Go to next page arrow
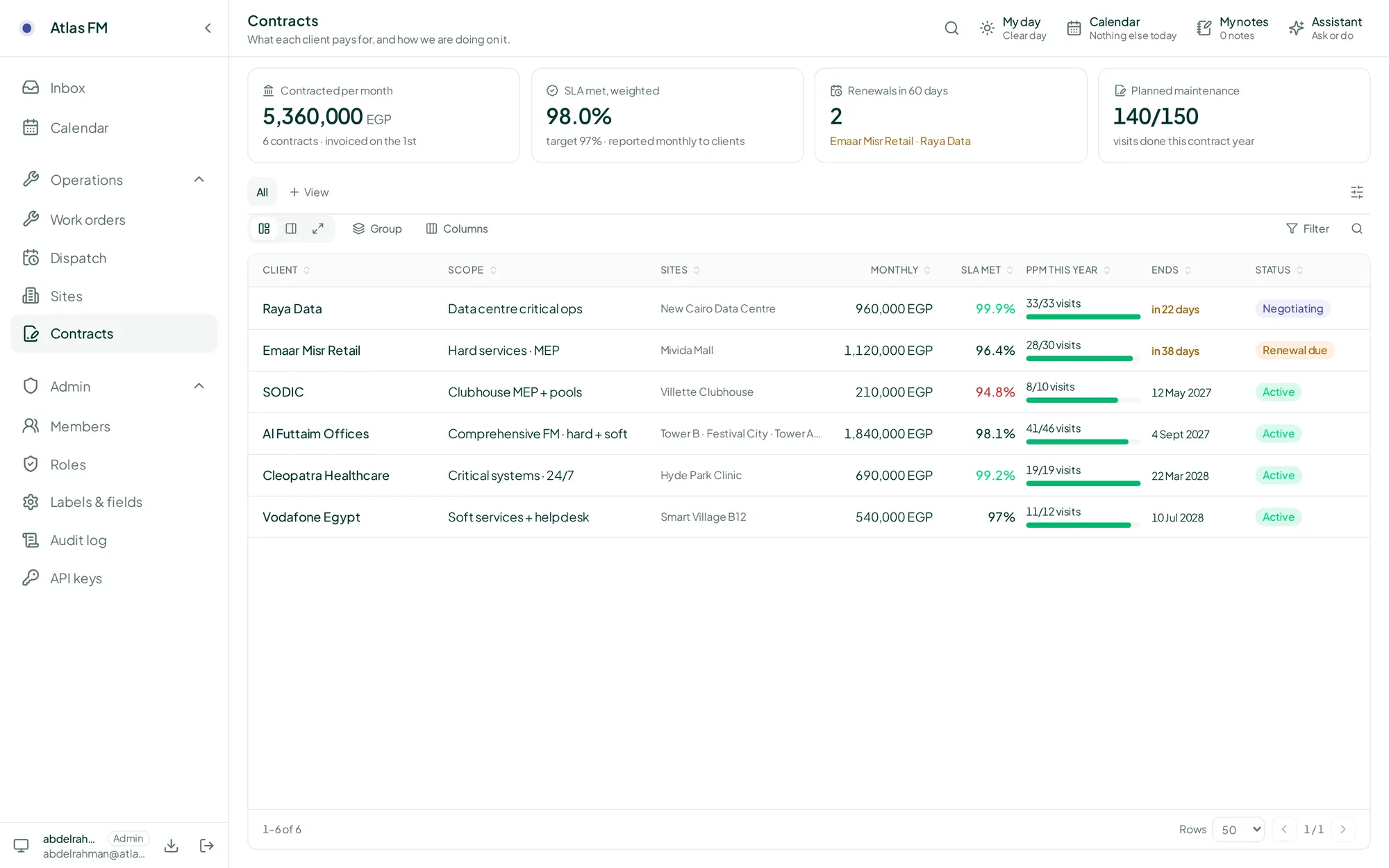This screenshot has width=1389, height=868. [1343, 829]
